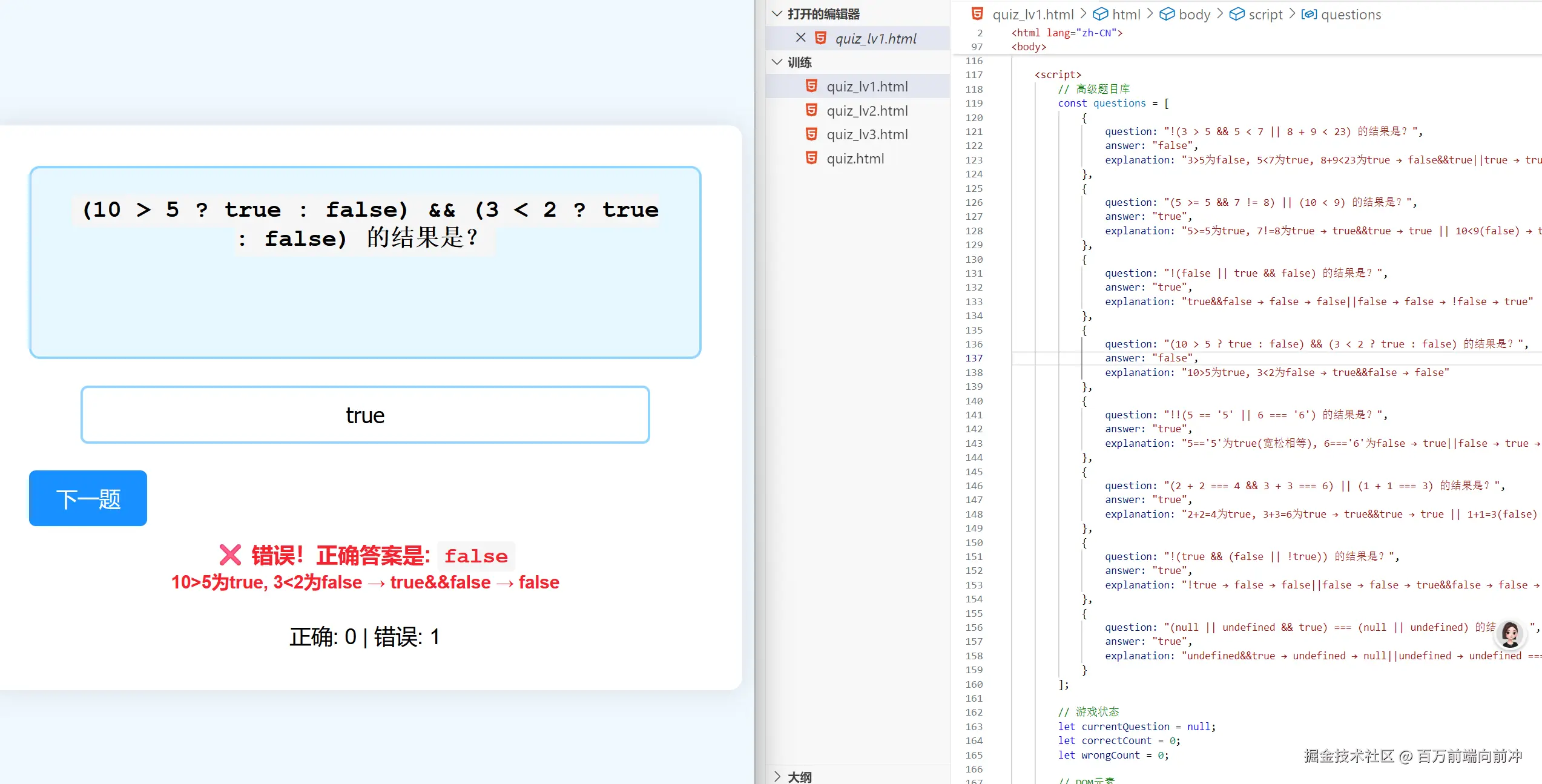Screen dimensions: 1542x784
Task: Collapse the 打开的编辑器 section
Action: (777, 13)
